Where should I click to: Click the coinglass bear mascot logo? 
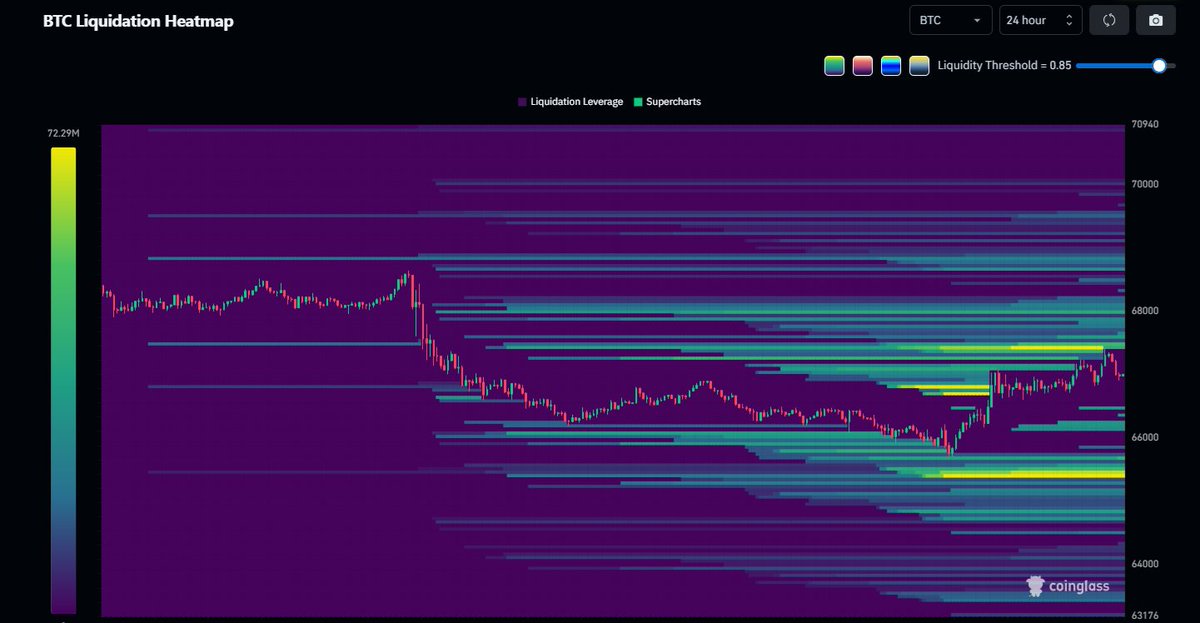1035,586
